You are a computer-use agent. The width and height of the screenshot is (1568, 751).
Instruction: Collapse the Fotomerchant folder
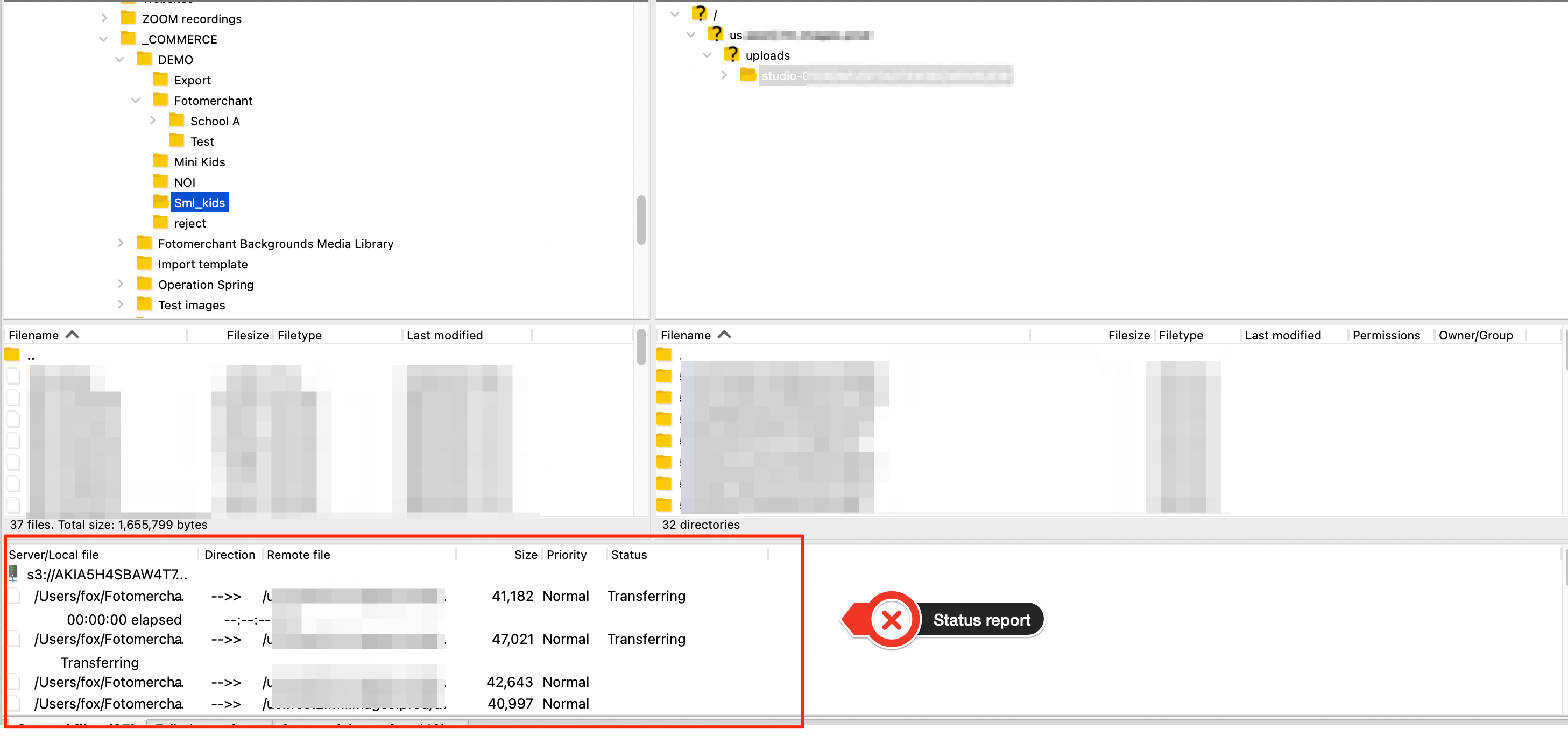(x=136, y=100)
